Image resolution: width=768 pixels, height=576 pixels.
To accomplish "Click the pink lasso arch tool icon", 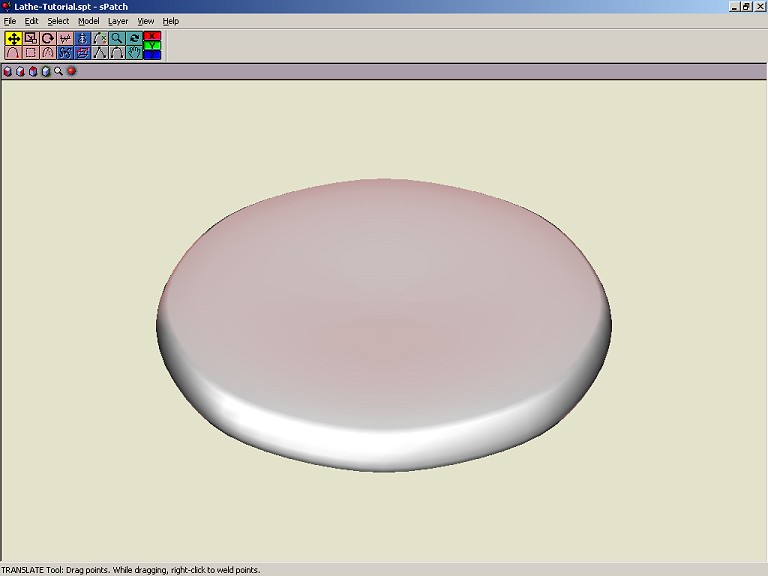I will point(48,52).
